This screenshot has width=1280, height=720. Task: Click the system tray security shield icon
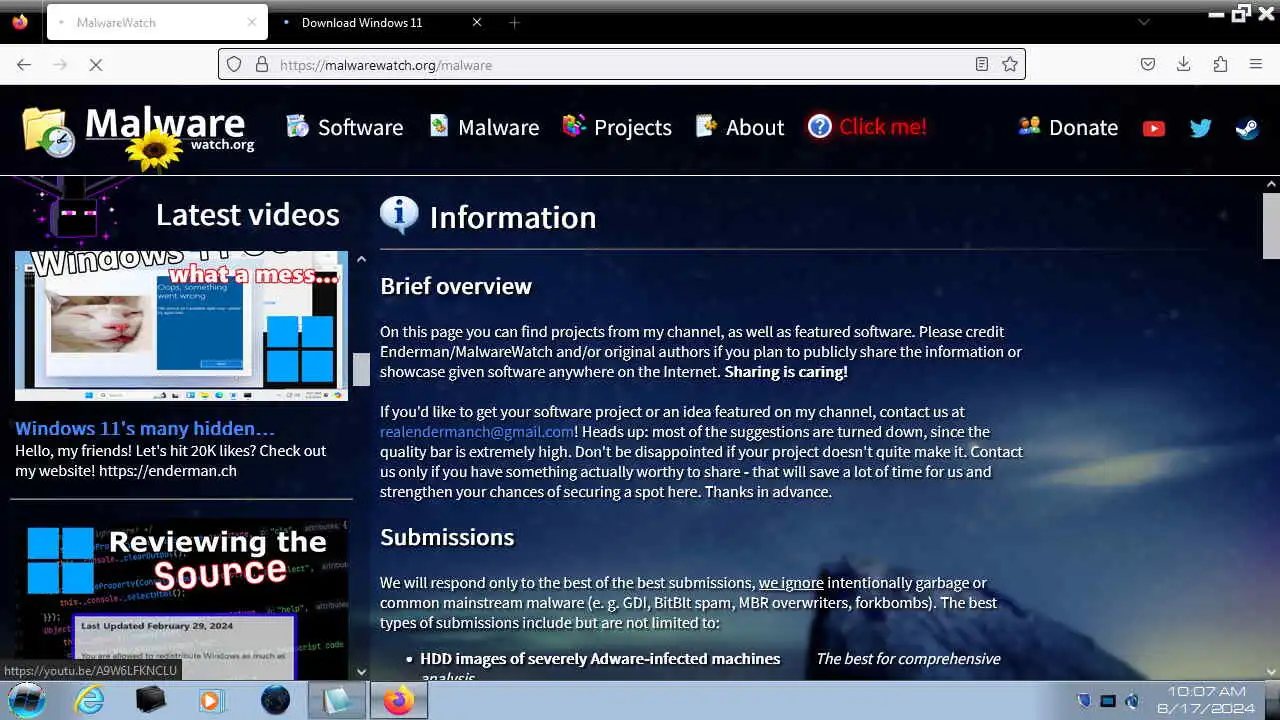1084,701
